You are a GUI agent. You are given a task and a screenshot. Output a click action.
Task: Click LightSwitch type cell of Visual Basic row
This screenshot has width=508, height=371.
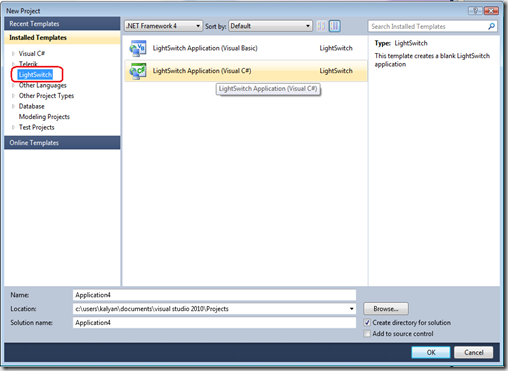click(336, 48)
